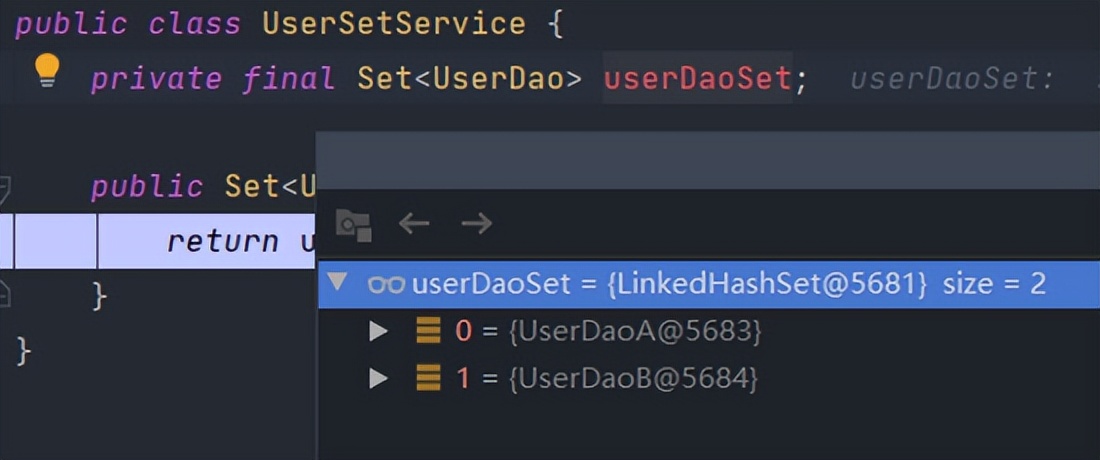This screenshot has height=460, width=1100.
Task: Click the yellow lightbulb intention icon
Action: (x=47, y=70)
